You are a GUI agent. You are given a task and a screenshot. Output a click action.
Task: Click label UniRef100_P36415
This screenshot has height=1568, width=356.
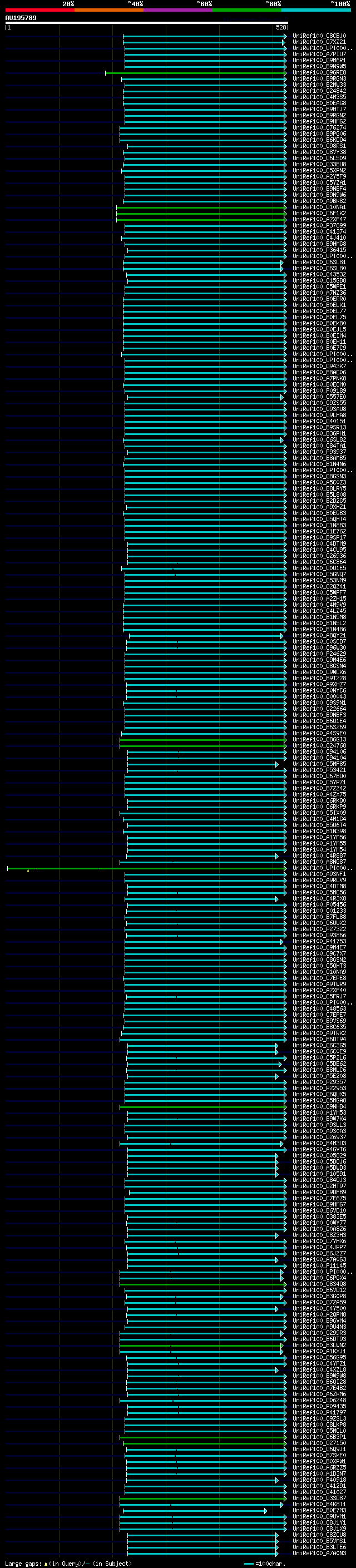pos(319,250)
